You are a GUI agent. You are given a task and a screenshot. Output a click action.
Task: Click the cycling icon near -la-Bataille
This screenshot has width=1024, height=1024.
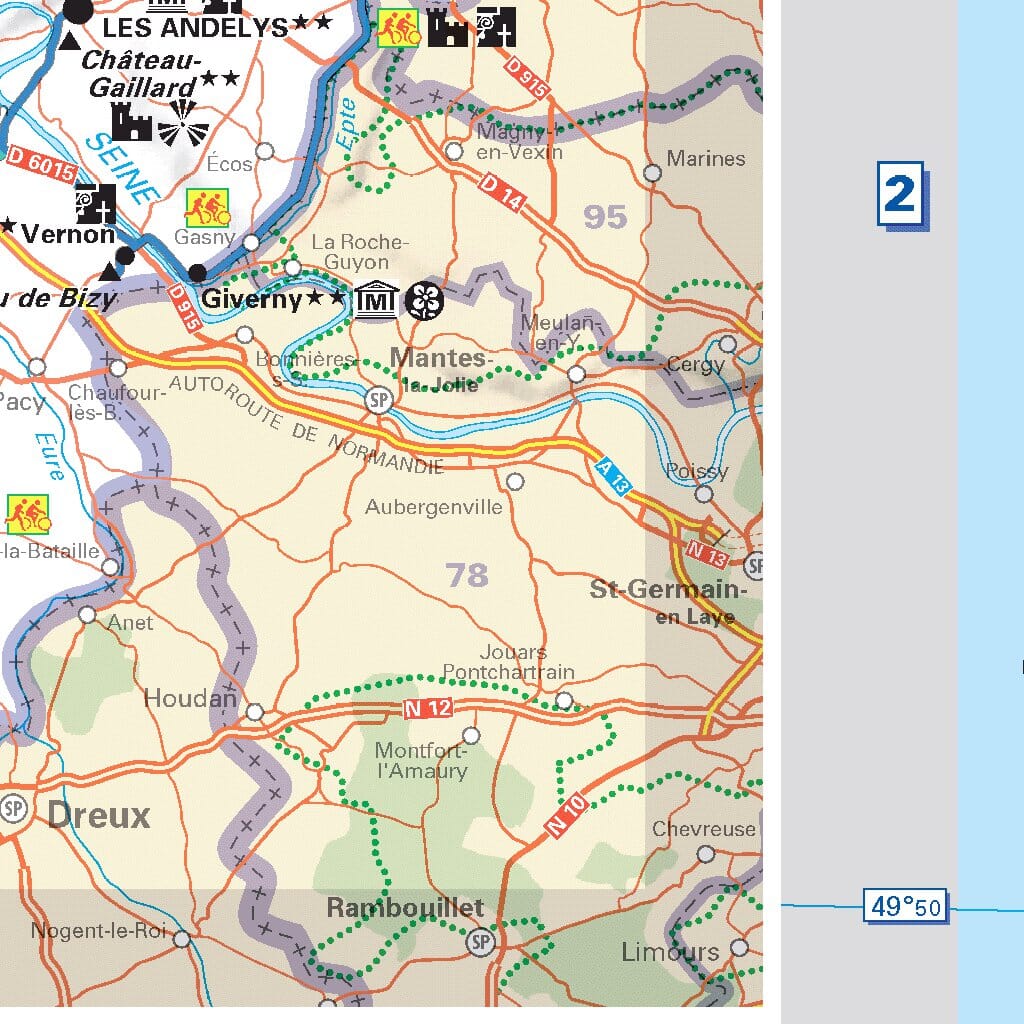coord(26,512)
